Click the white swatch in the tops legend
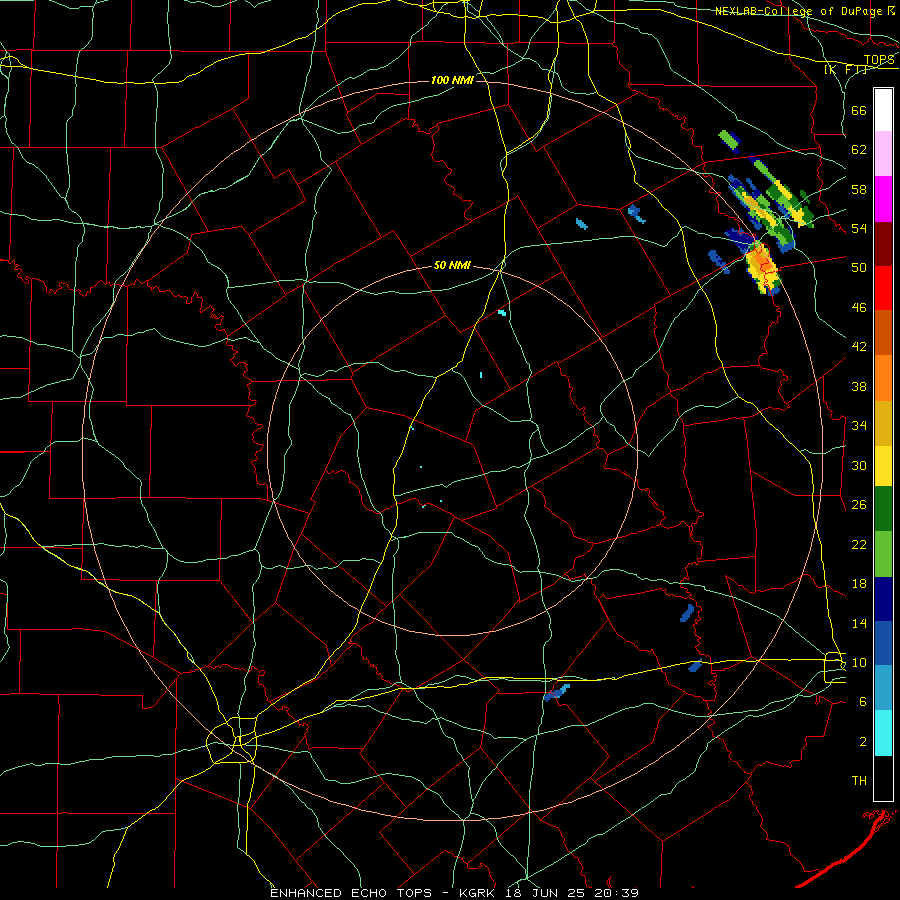Image resolution: width=900 pixels, height=900 pixels. [x=883, y=110]
